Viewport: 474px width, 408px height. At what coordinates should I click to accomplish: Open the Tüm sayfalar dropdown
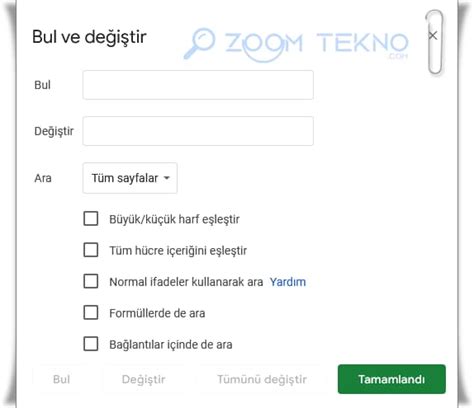click(x=130, y=178)
